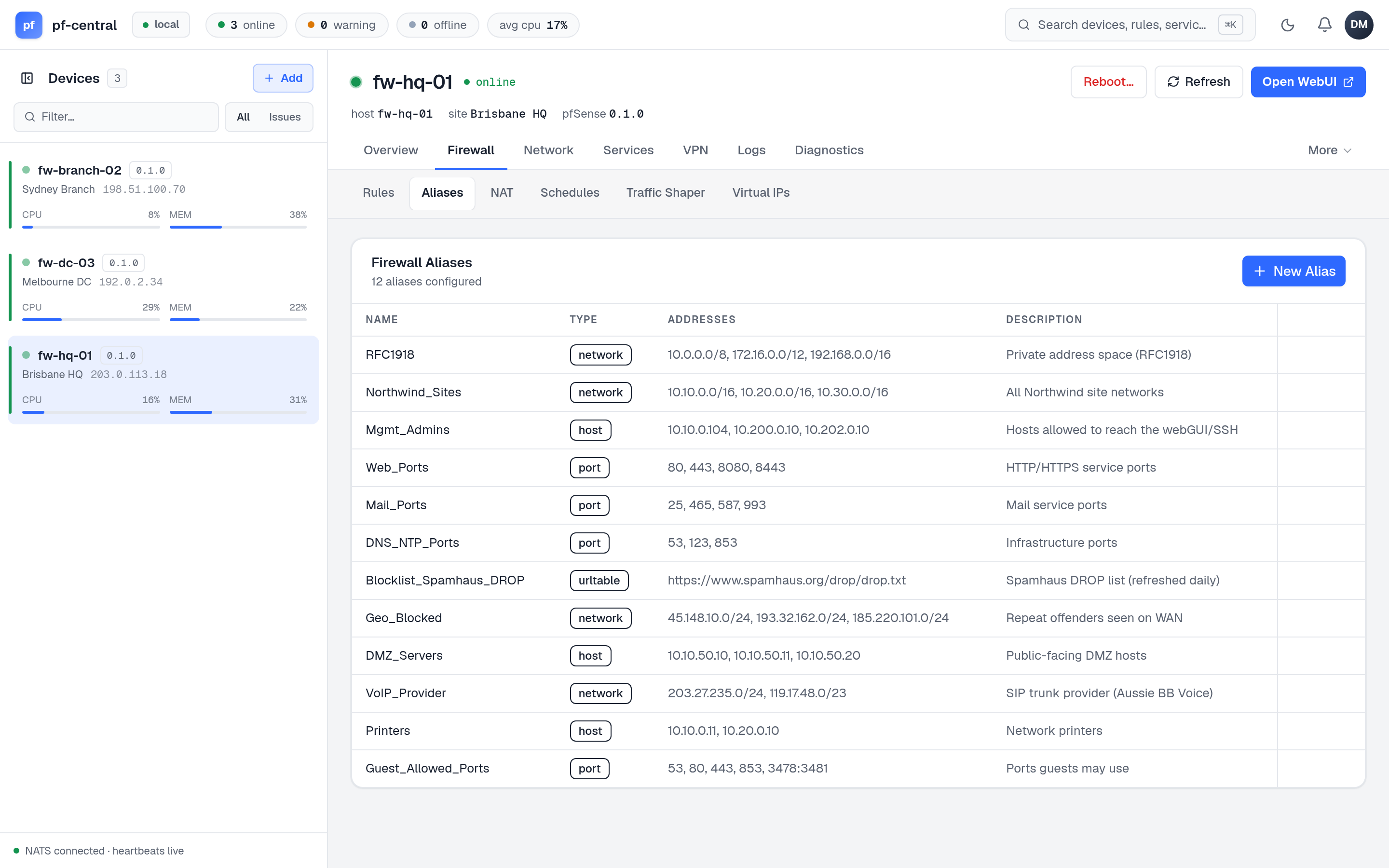
Task: Collapse the Devices sidebar panel icon
Action: point(27,78)
